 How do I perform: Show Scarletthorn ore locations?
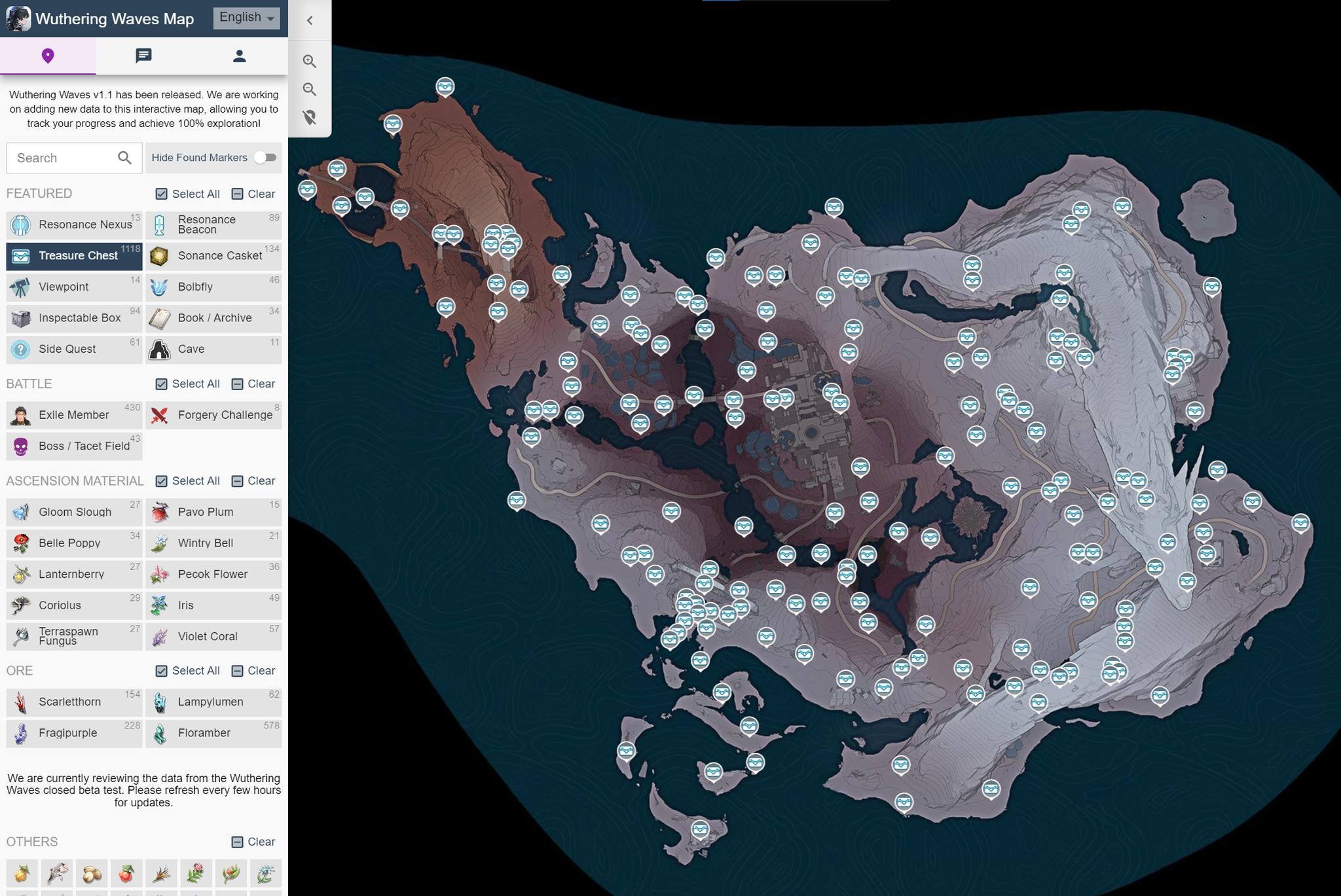pyautogui.click(x=74, y=702)
